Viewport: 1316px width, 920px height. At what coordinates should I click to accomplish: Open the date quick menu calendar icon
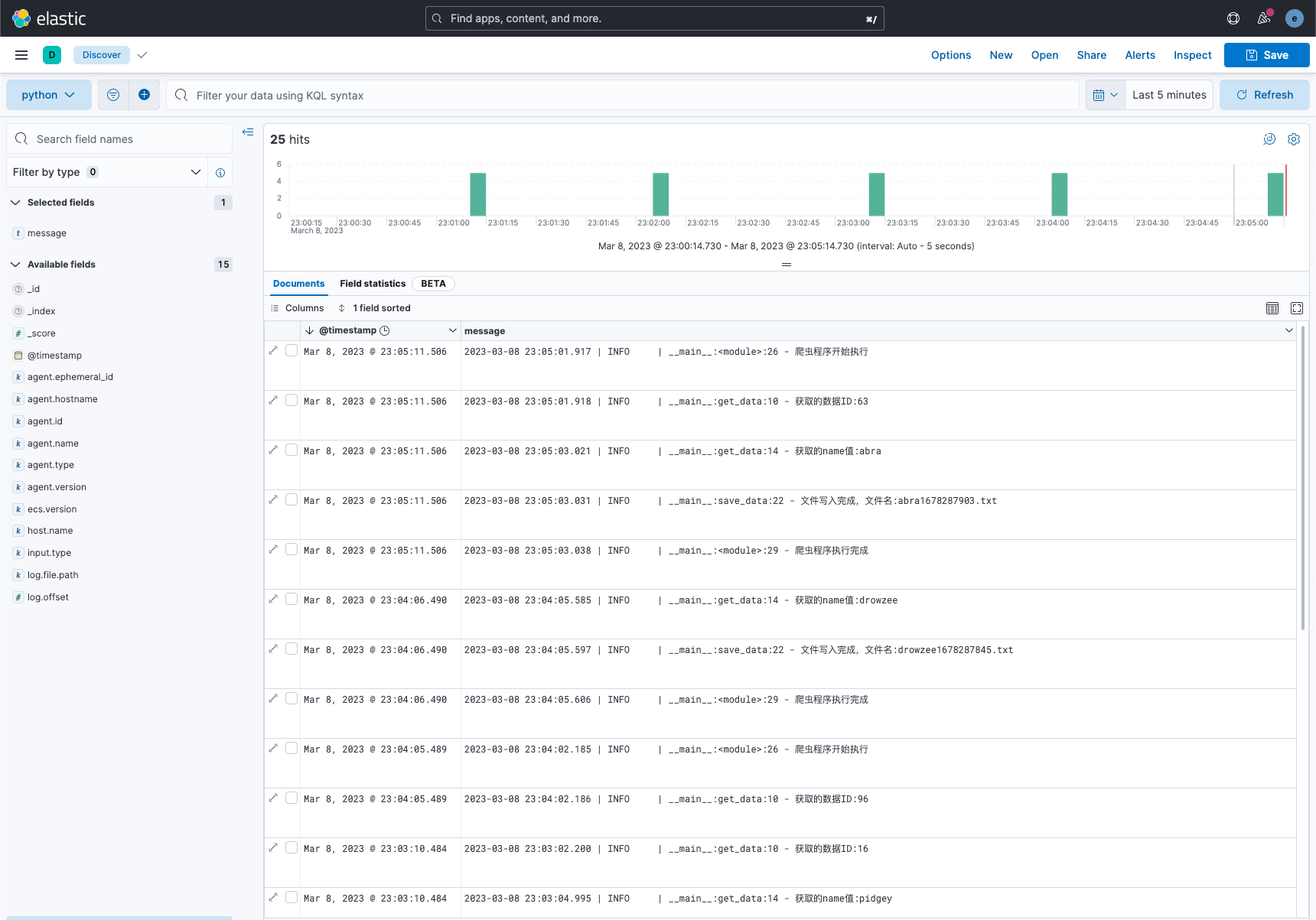click(x=1106, y=95)
